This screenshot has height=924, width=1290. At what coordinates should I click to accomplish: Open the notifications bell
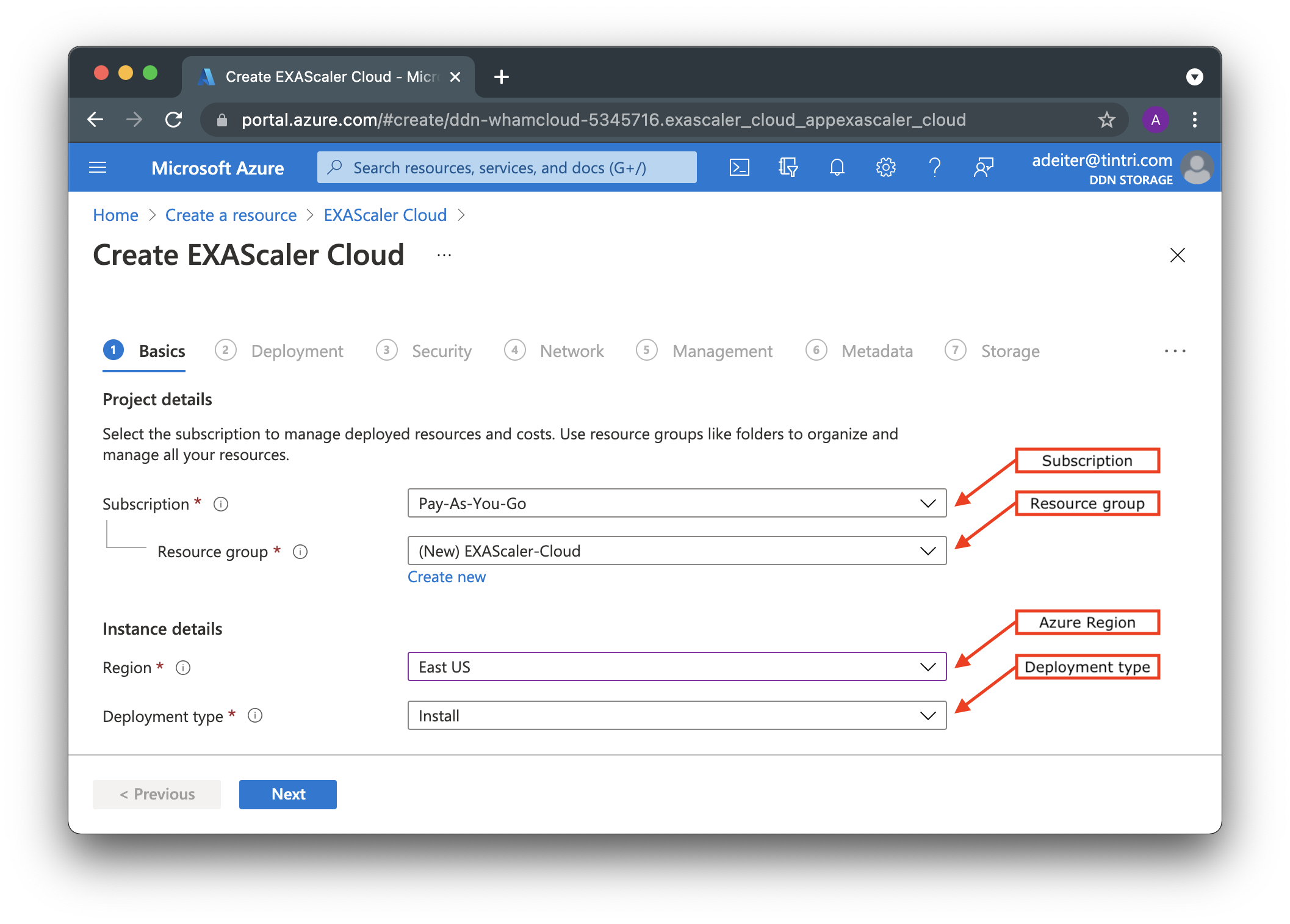point(837,167)
